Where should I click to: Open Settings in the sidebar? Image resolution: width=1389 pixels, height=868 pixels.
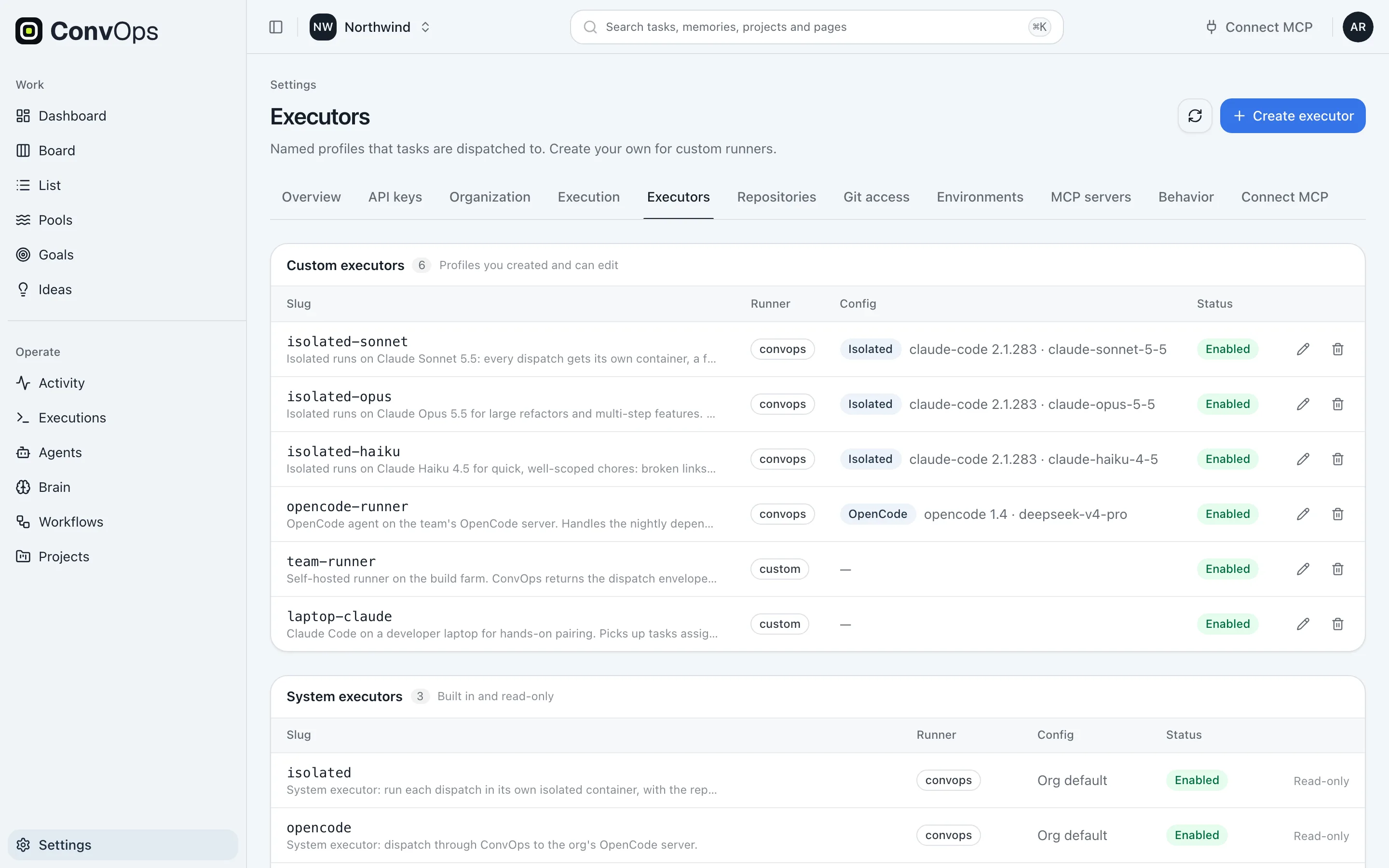(x=123, y=845)
